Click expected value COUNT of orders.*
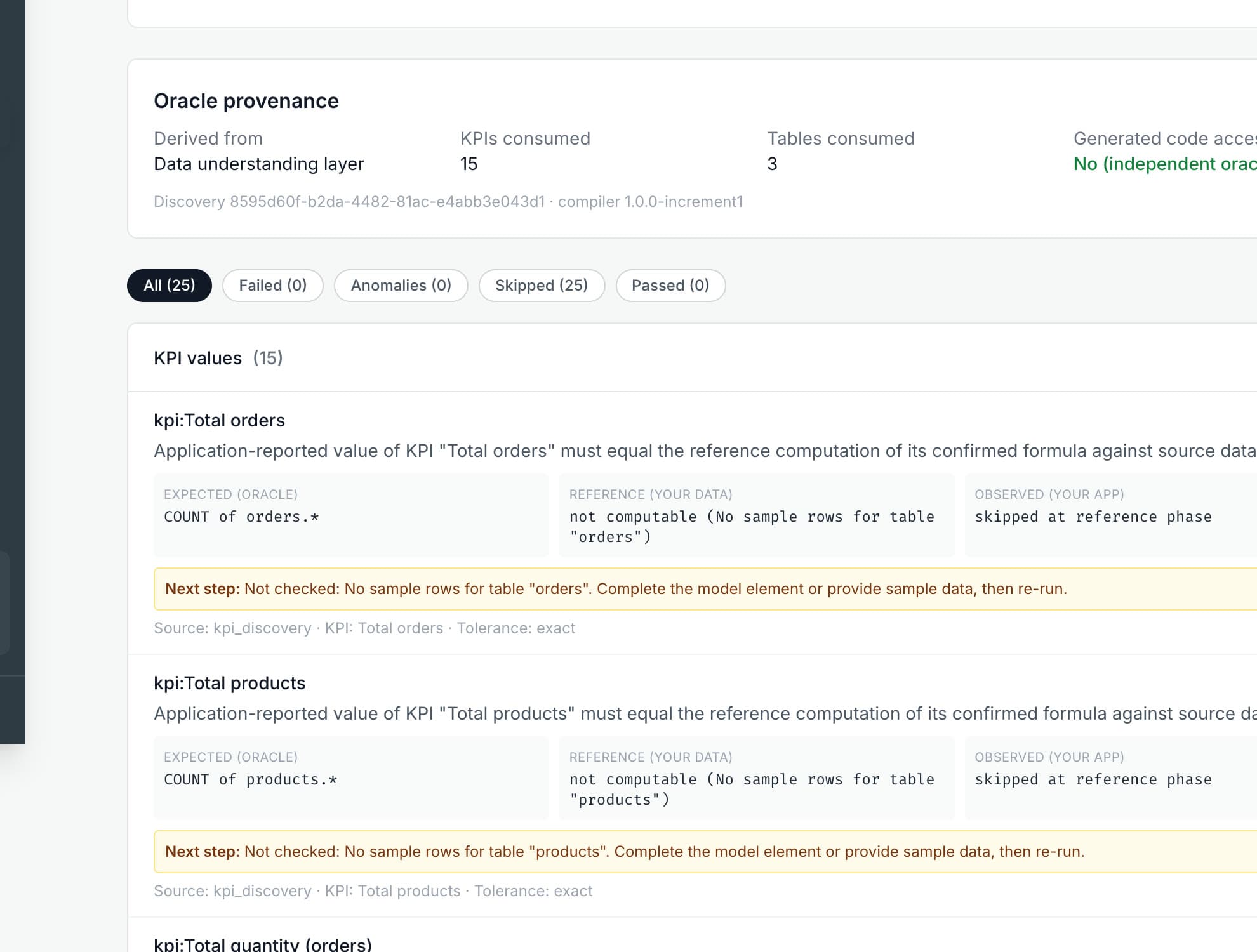The width and height of the screenshot is (1257, 952). pos(241,517)
